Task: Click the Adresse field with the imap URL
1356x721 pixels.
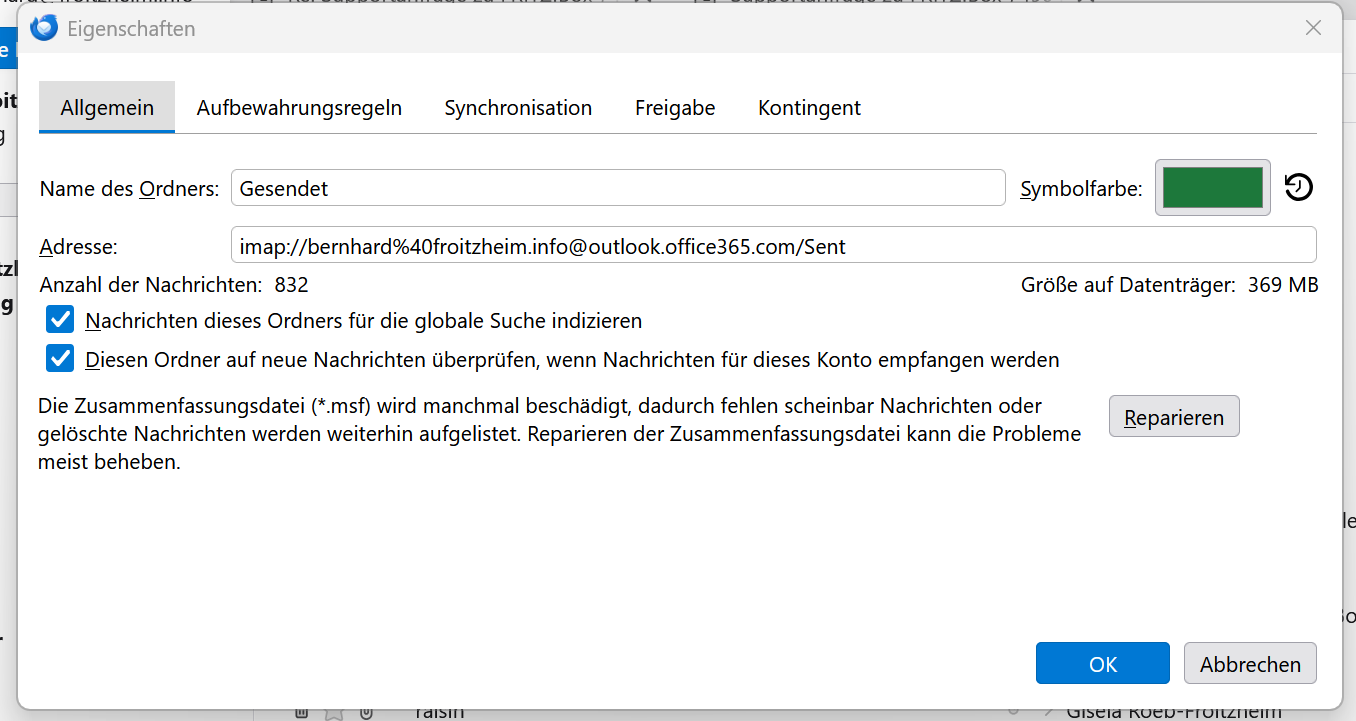Action: (x=773, y=246)
